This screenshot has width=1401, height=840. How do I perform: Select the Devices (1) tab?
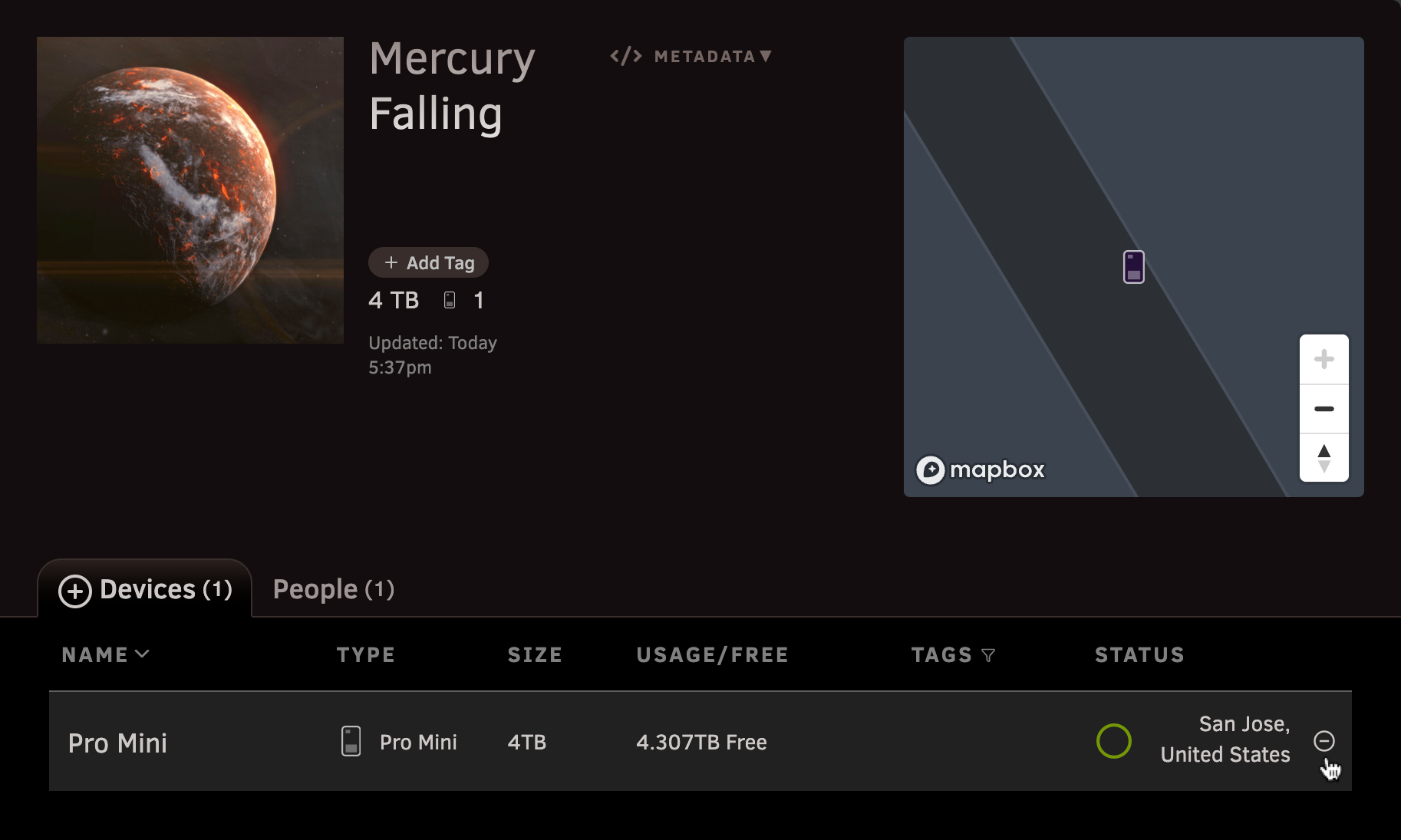[x=145, y=589]
